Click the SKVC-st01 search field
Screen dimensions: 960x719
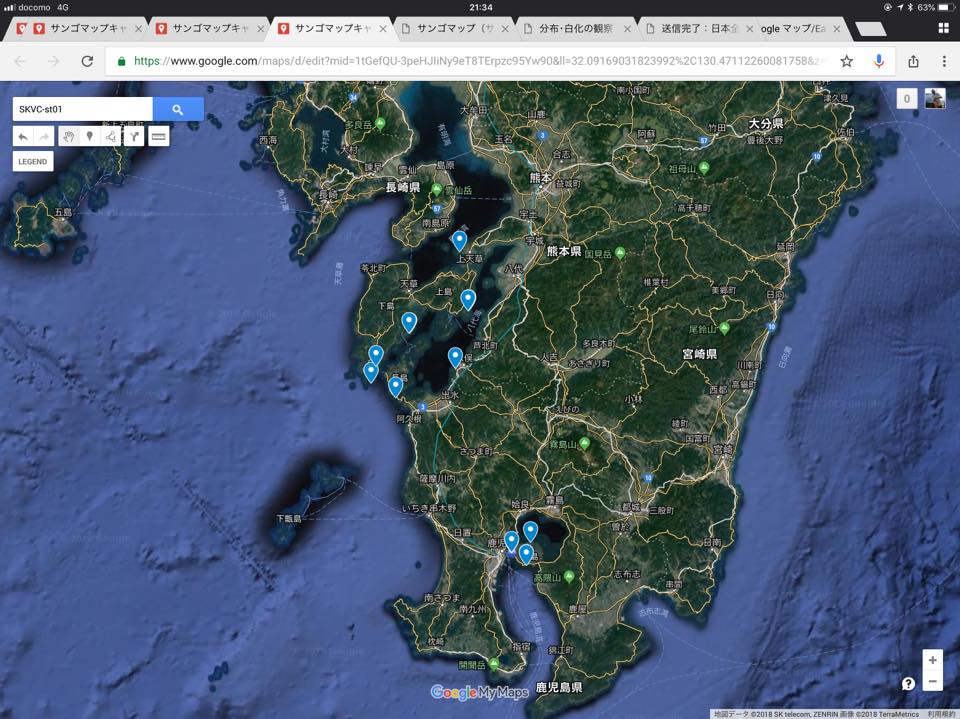click(82, 109)
